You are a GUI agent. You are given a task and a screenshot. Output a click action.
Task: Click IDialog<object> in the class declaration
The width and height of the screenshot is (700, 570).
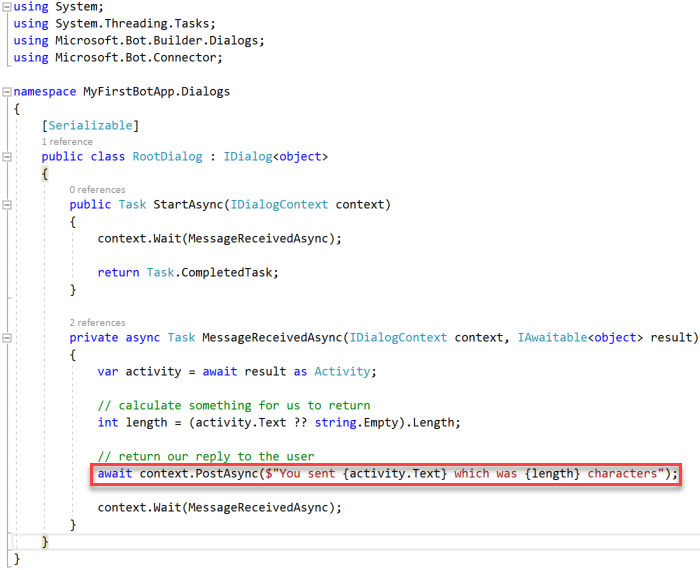[x=275, y=157]
